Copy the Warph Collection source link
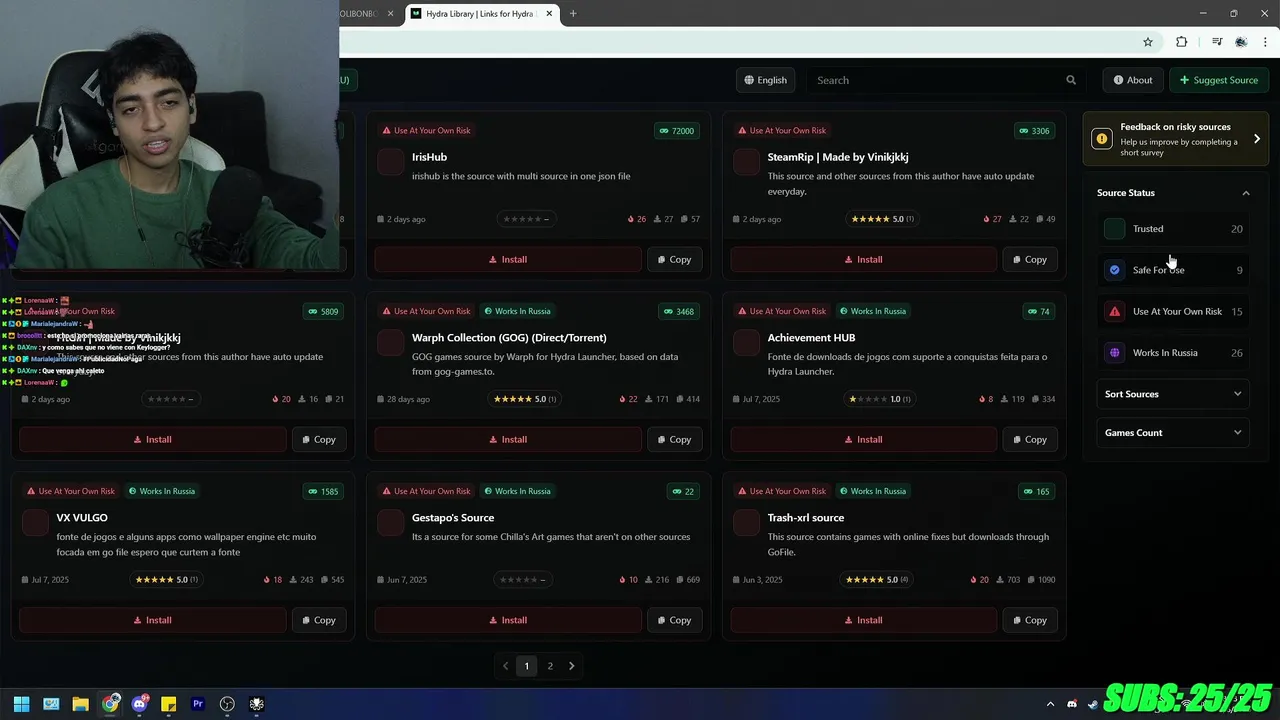1280x720 pixels. coord(674,439)
